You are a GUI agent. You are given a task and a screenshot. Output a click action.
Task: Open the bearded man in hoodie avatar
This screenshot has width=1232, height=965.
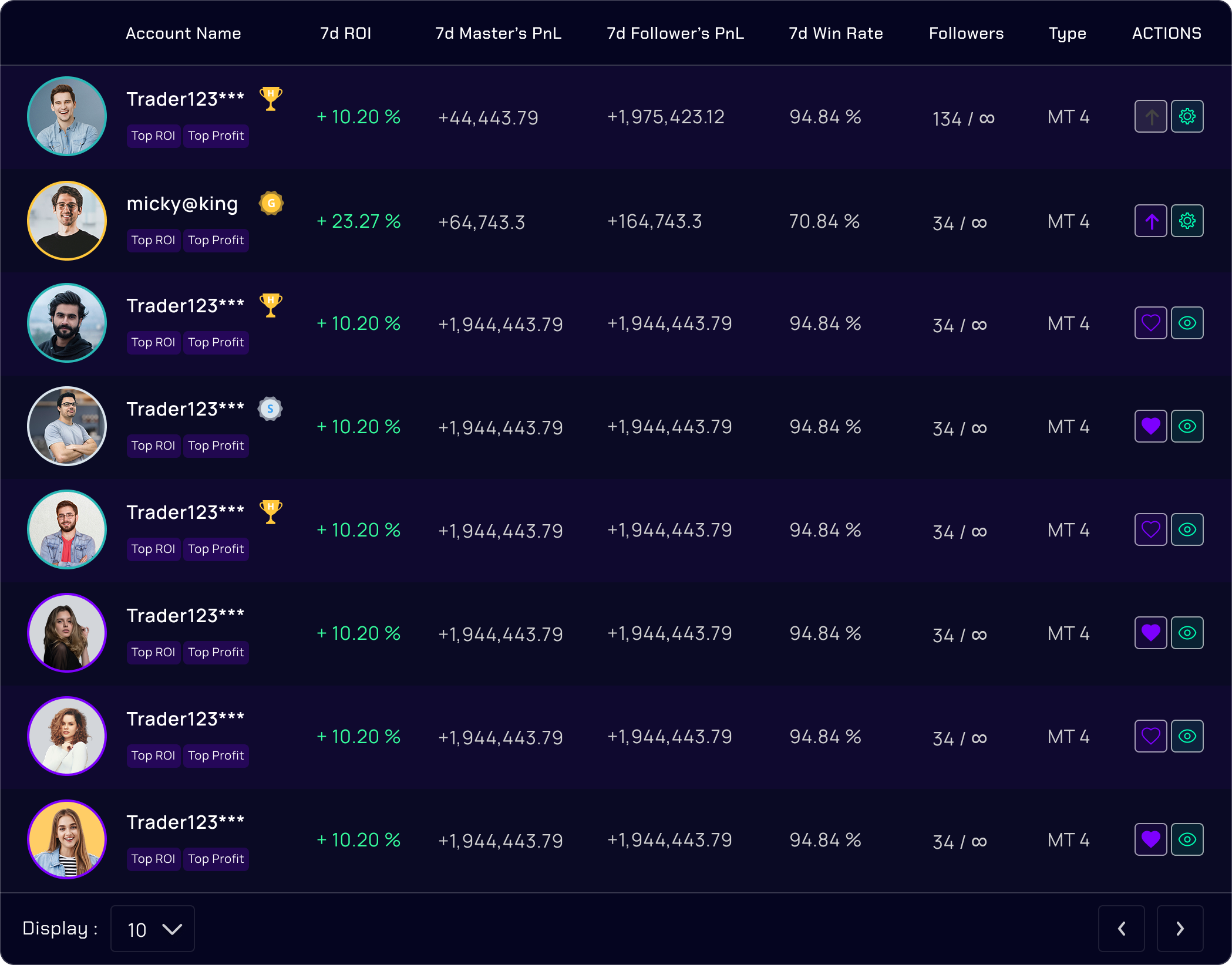(67, 323)
